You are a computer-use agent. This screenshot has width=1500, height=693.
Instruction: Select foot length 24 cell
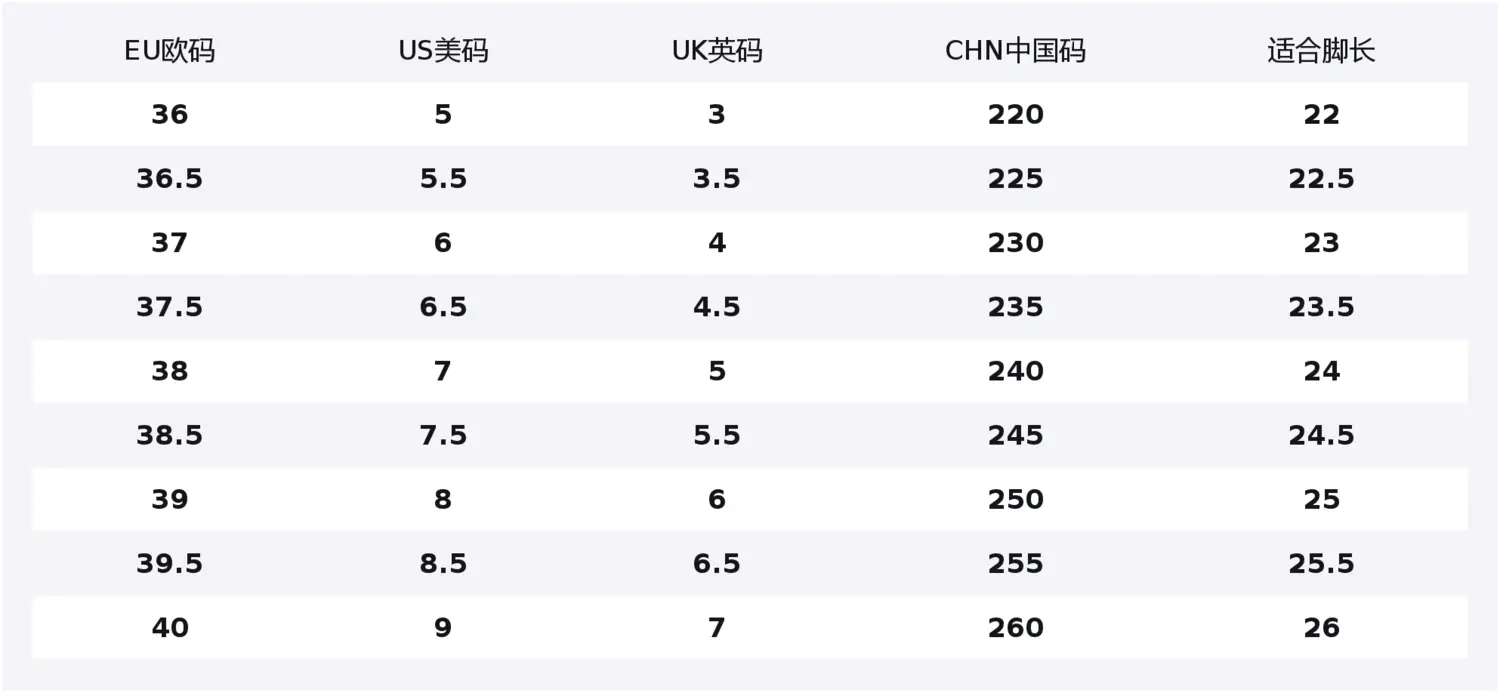(1321, 371)
